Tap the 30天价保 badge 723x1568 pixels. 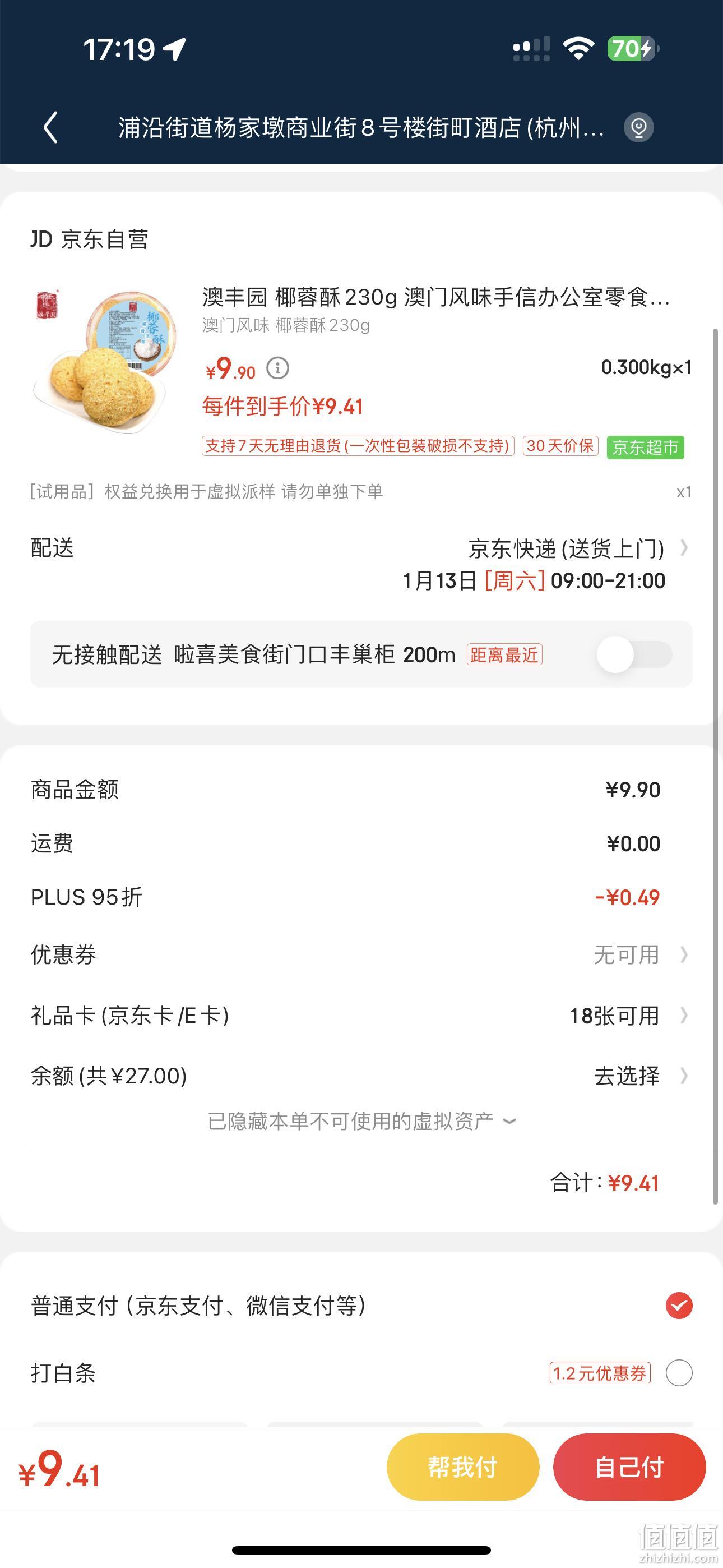pos(560,446)
